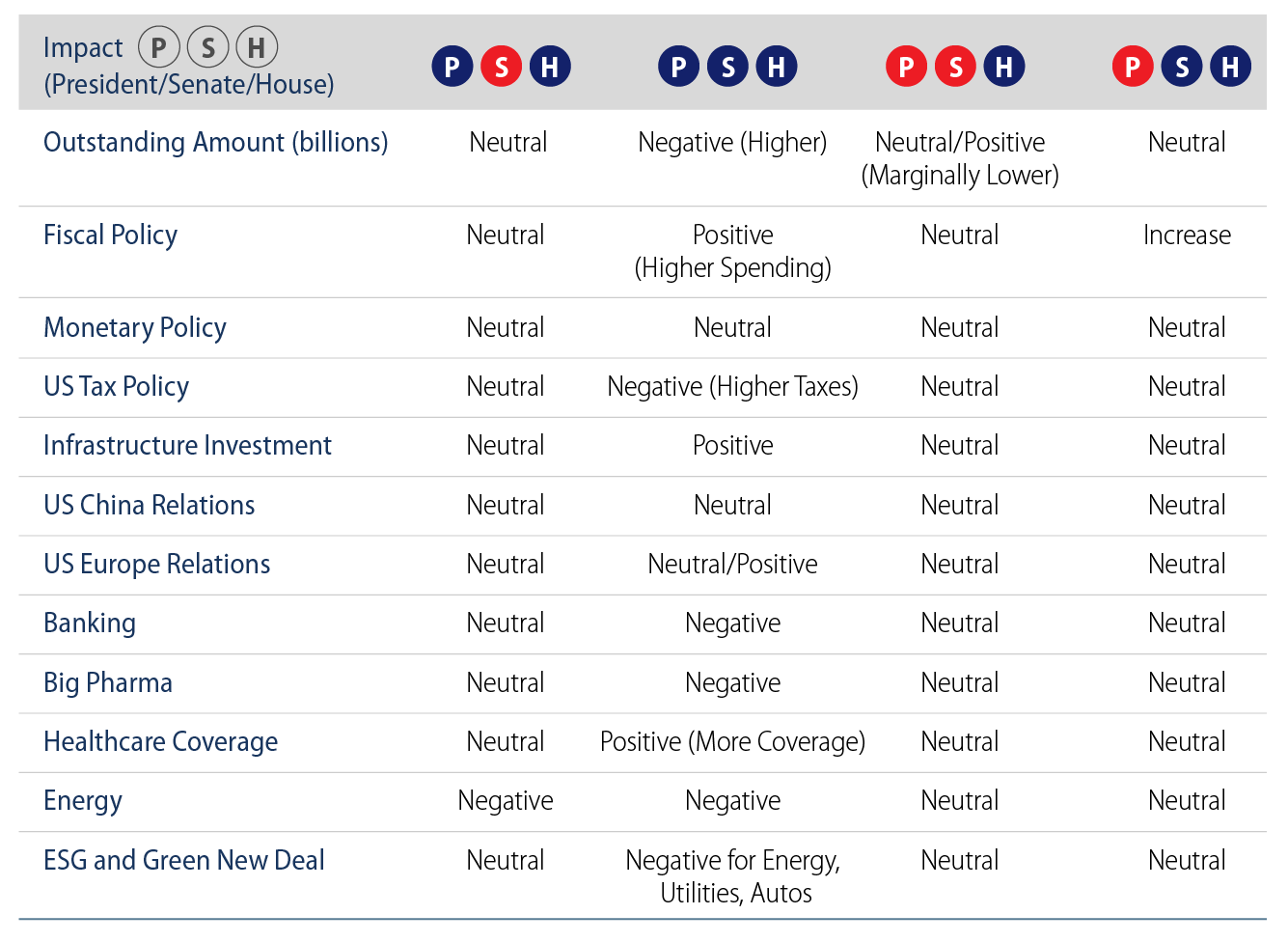Click Outstanding Amount 'Neutral' in last scenario column
Screen dimensions: 1288x942
(1188, 143)
